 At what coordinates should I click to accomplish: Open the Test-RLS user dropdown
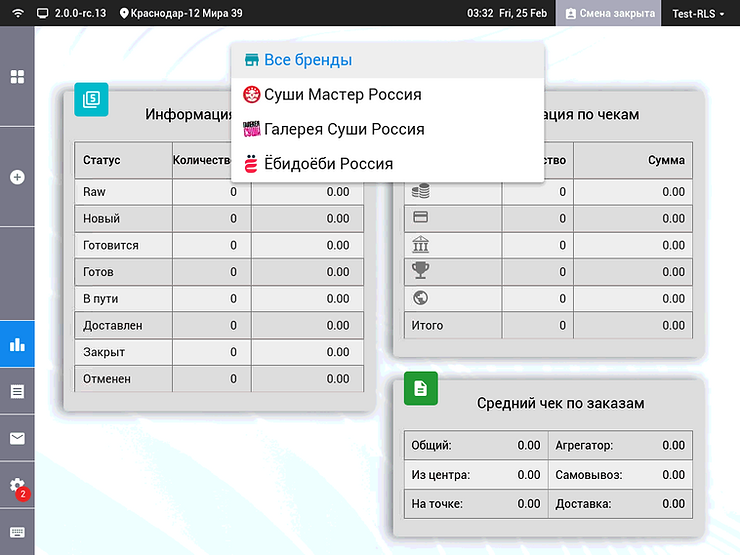(698, 14)
